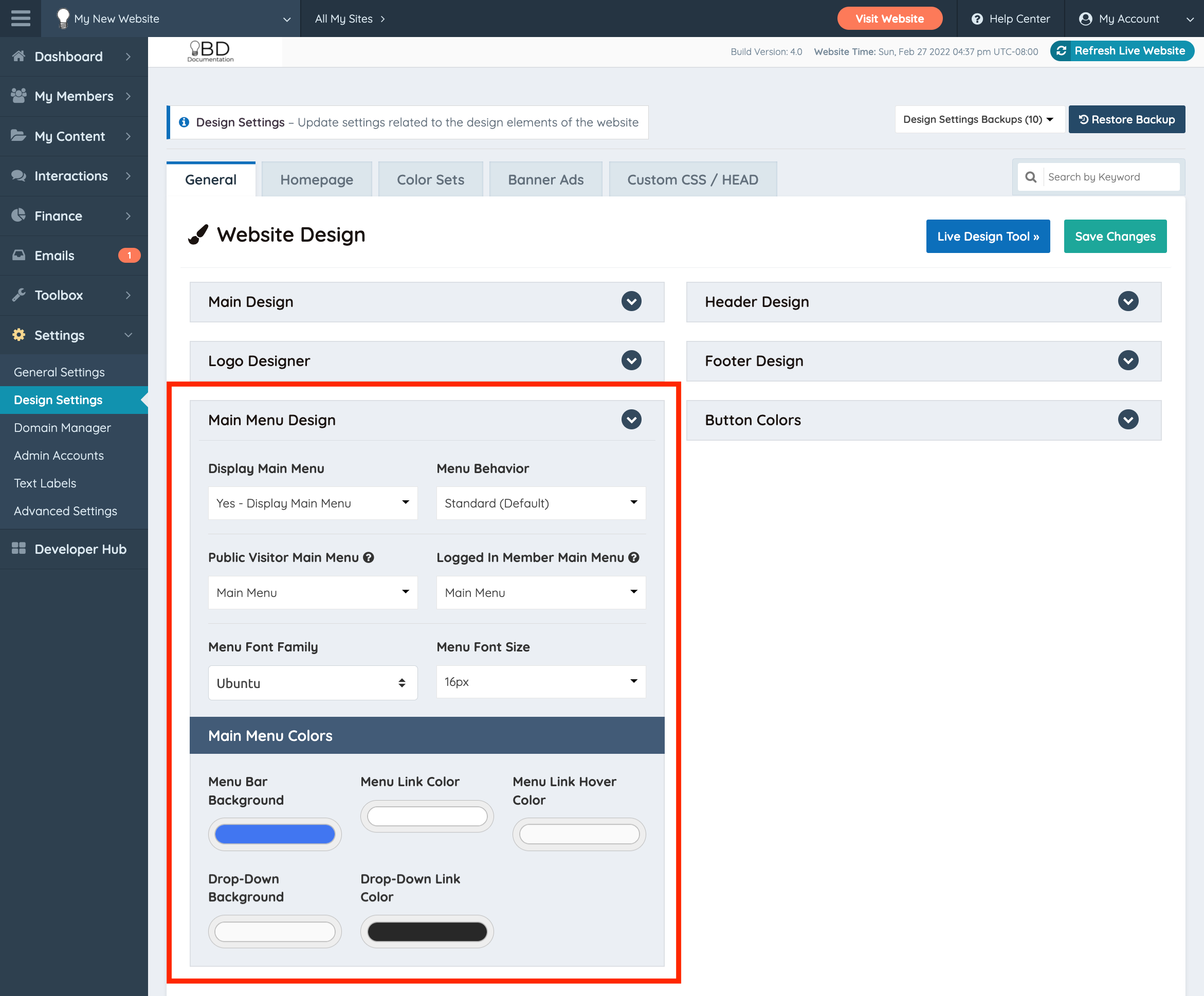The height and width of the screenshot is (996, 1204).
Task: Expand the Header Design section
Action: pyautogui.click(x=1128, y=302)
